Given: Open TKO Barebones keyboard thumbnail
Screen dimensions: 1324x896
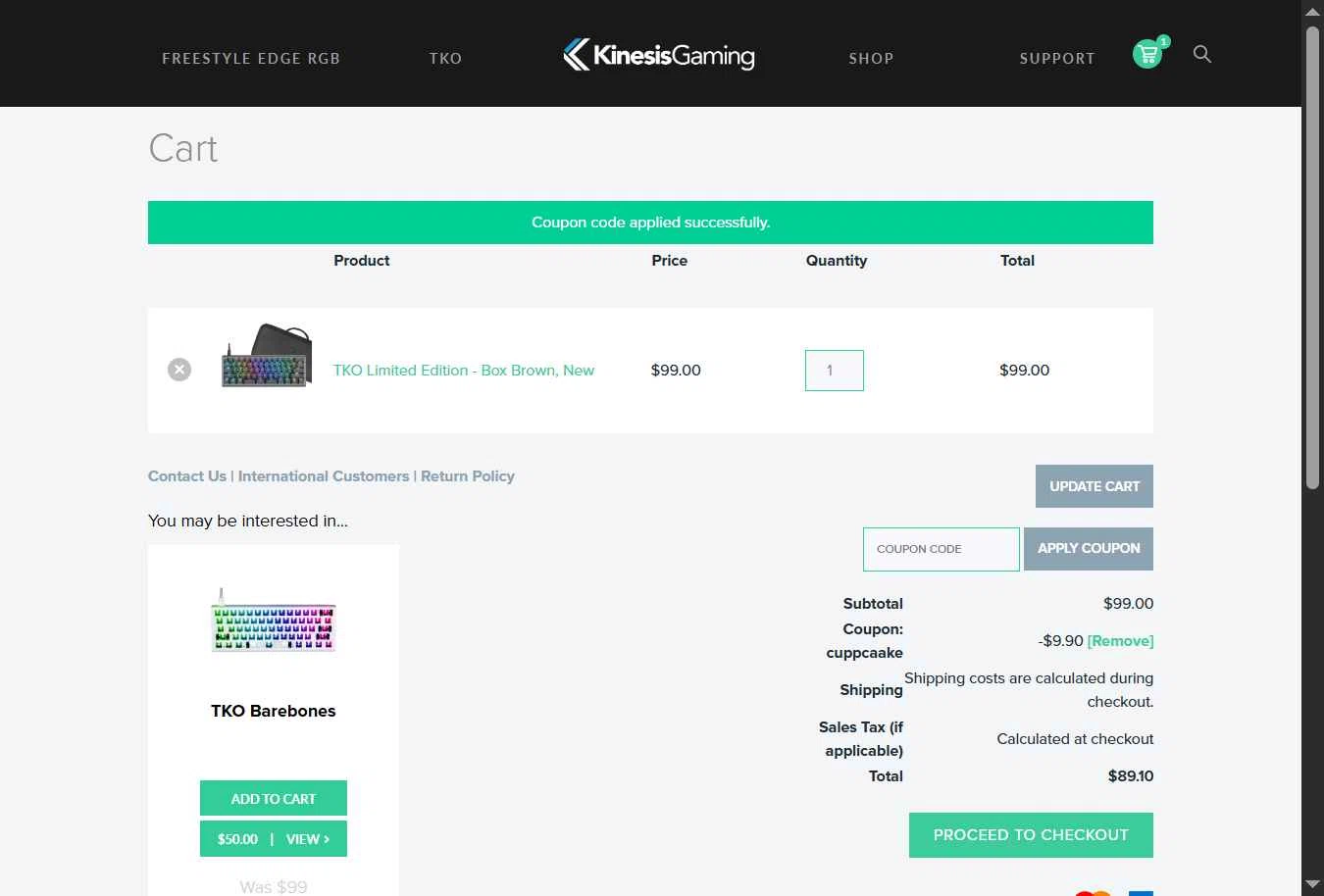Looking at the screenshot, I should 274,621.
